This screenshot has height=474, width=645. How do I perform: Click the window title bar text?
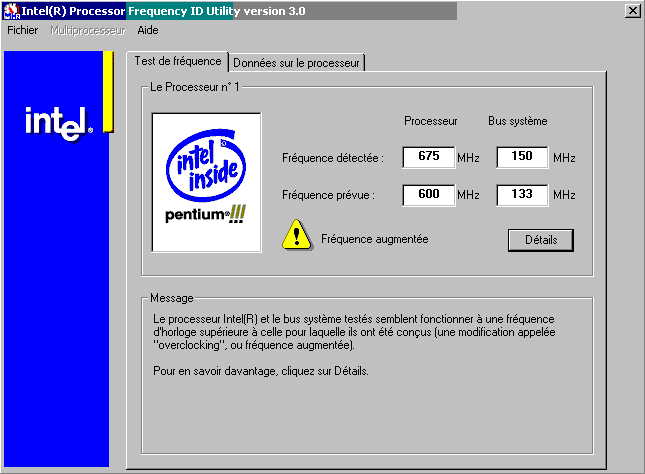pyautogui.click(x=163, y=11)
